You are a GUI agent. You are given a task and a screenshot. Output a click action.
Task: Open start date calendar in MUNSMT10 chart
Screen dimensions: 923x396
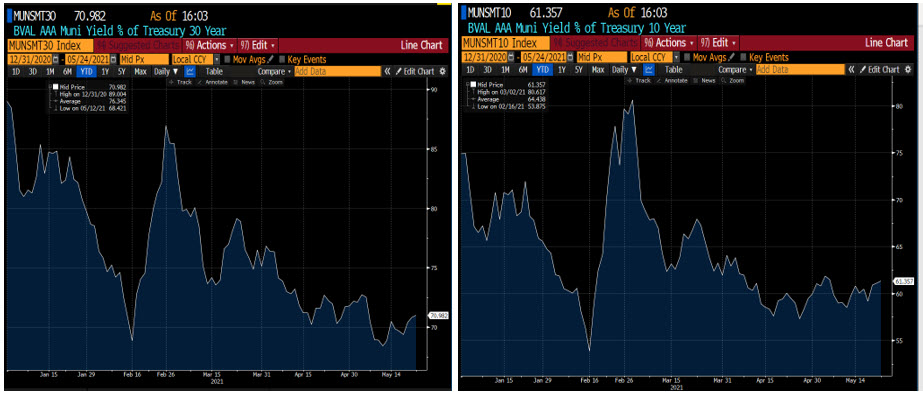tap(510, 57)
